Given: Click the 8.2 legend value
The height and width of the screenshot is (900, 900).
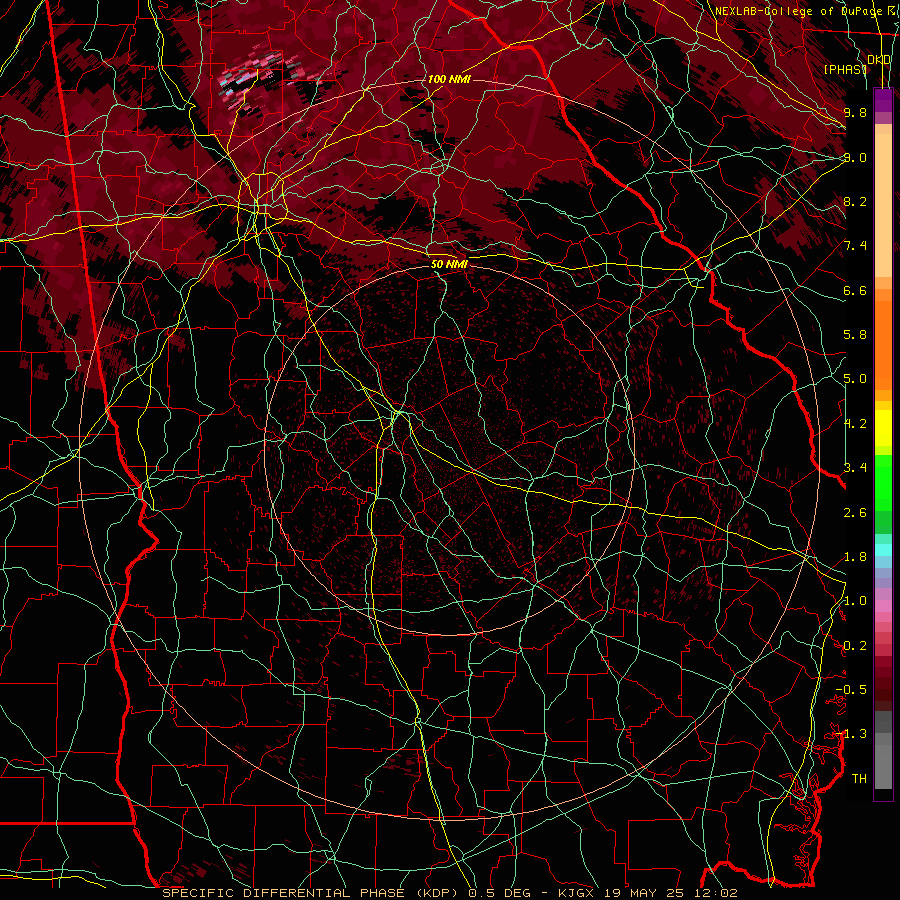Looking at the screenshot, I should pyautogui.click(x=855, y=201).
